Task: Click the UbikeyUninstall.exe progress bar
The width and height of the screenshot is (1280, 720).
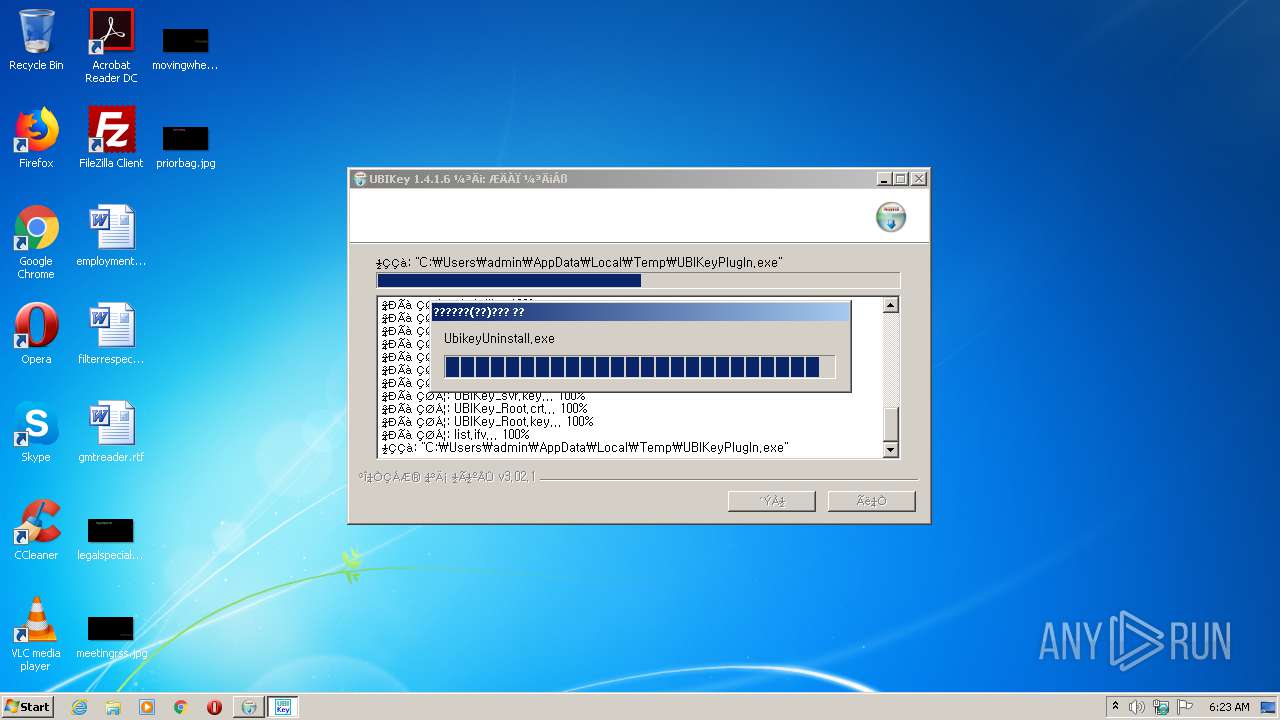Action: pyautogui.click(x=639, y=367)
